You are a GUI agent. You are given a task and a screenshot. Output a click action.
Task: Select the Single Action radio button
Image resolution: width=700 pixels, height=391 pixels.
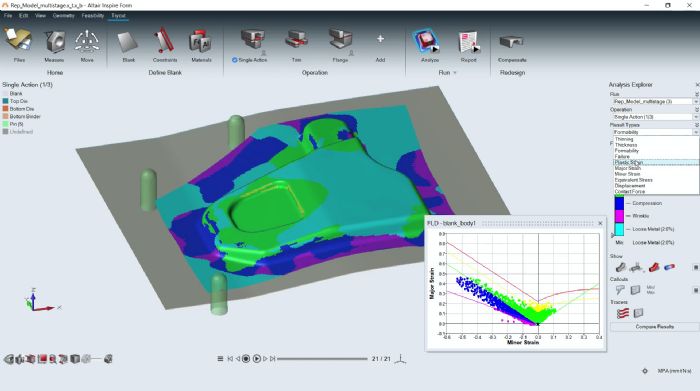pos(234,60)
